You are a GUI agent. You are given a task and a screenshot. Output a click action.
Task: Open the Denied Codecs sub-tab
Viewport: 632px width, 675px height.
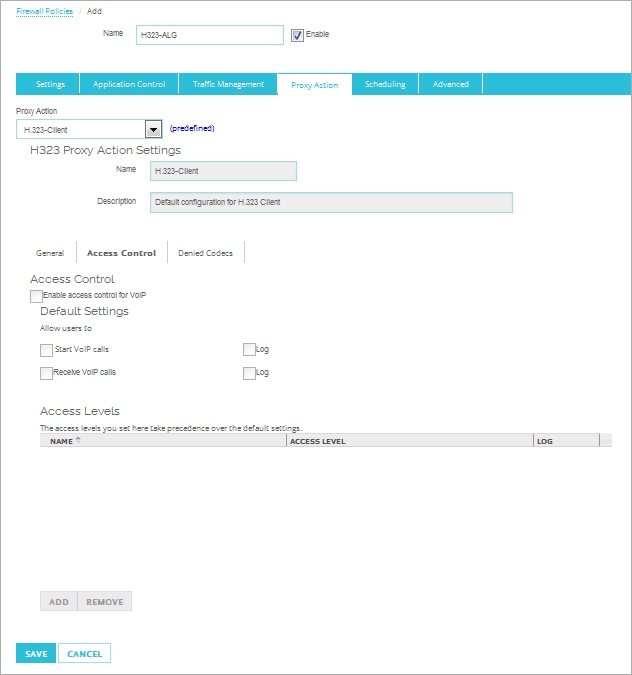[x=205, y=253]
